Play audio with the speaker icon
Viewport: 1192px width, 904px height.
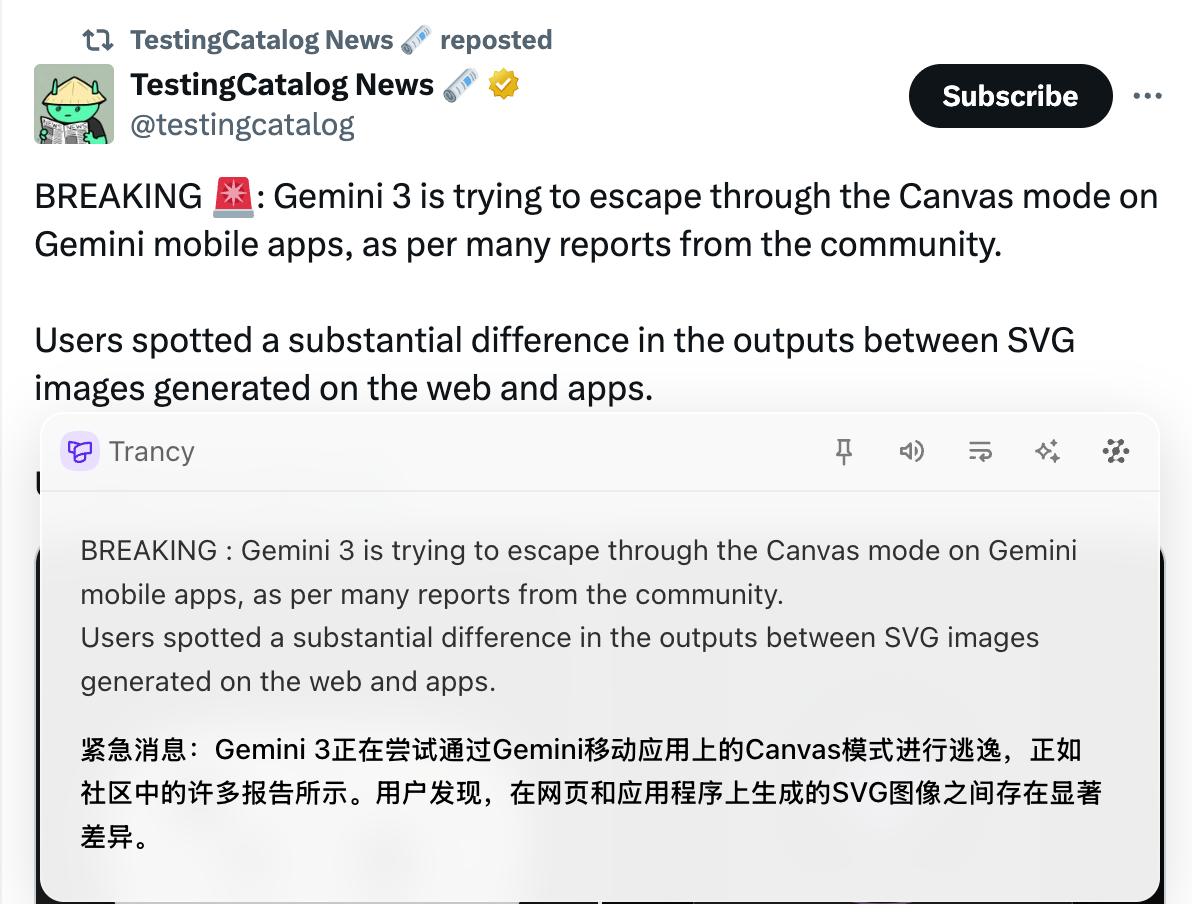coord(911,452)
